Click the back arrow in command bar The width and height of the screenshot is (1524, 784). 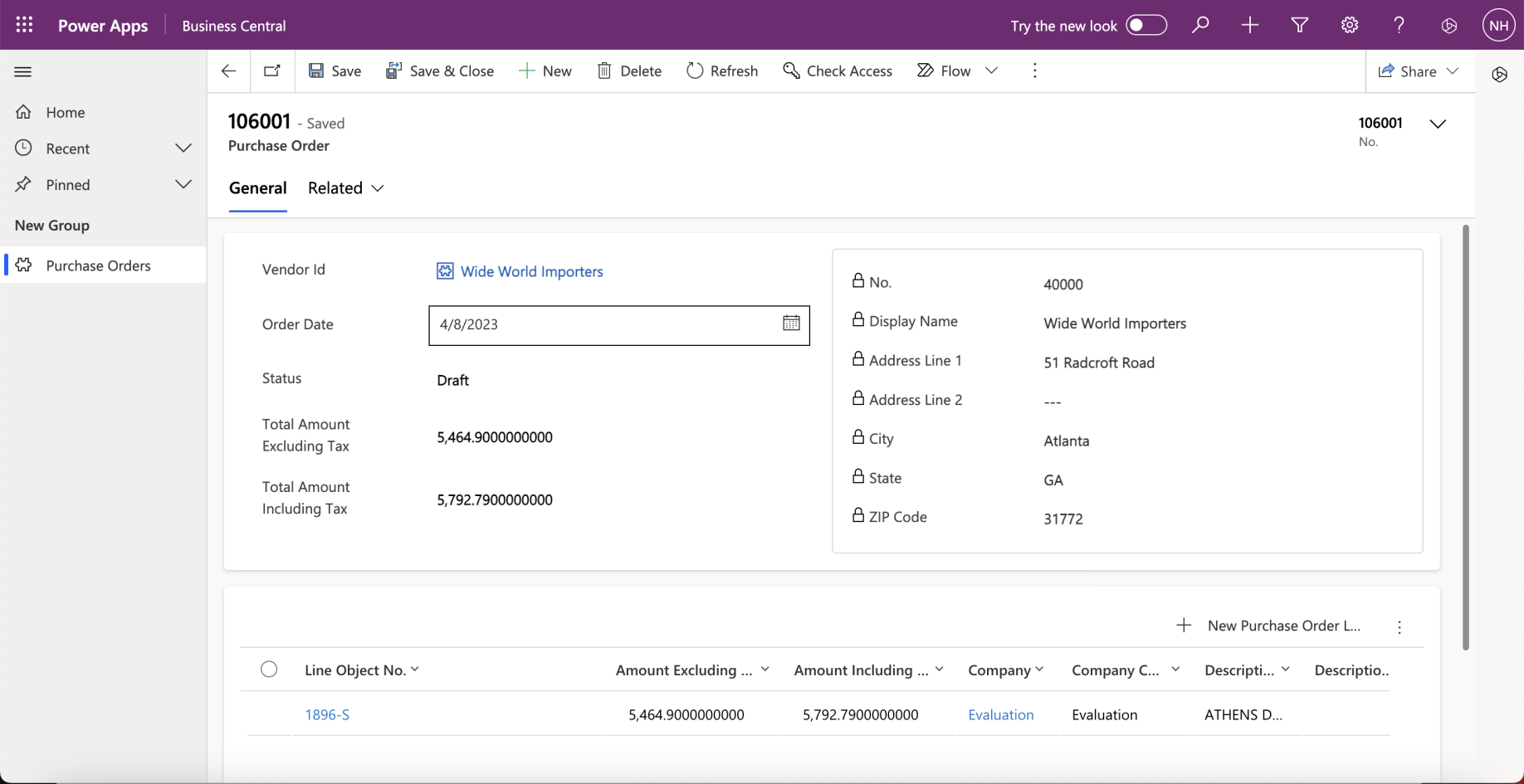pyautogui.click(x=228, y=71)
